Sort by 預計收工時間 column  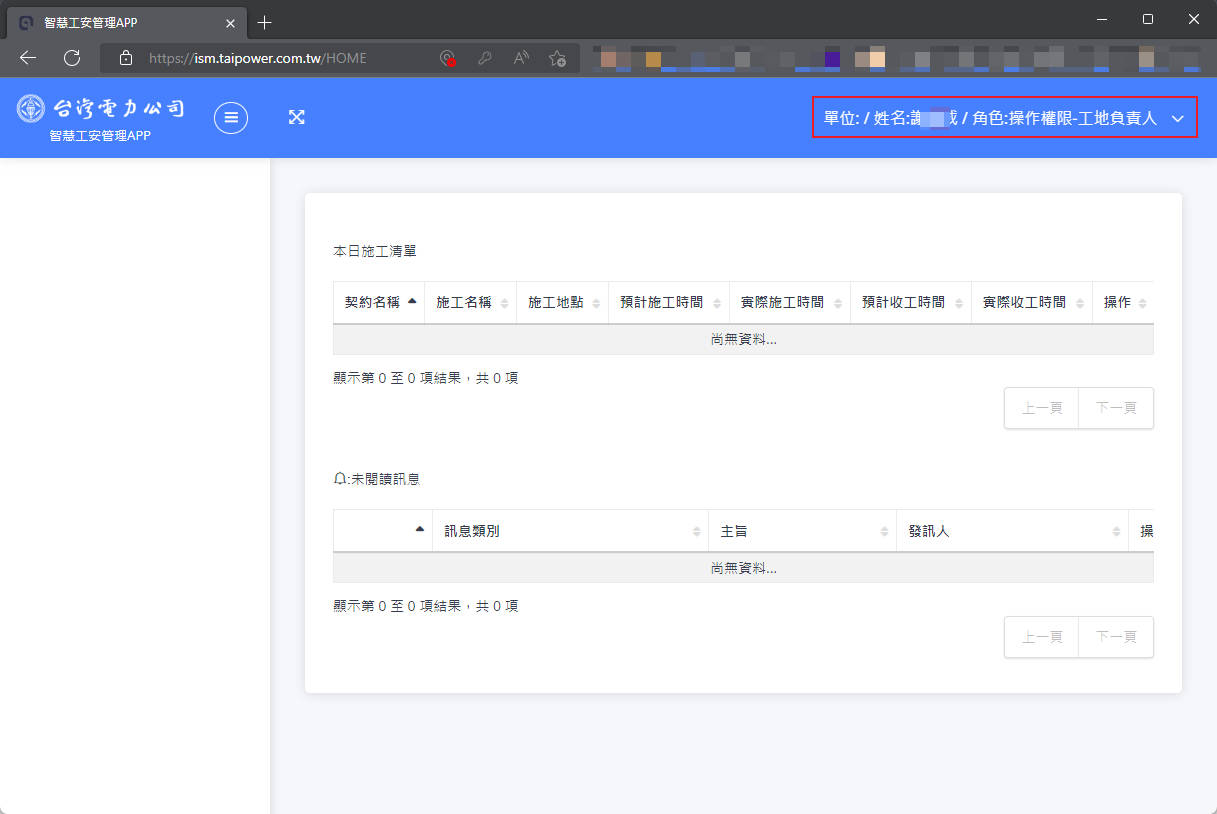(911, 302)
